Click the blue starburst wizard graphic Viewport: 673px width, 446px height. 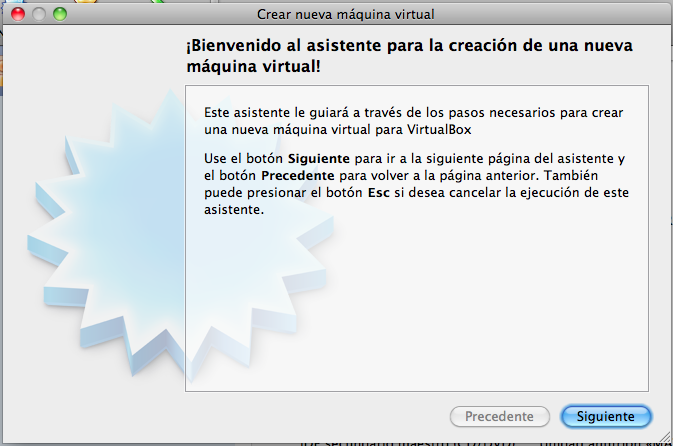click(180, 236)
